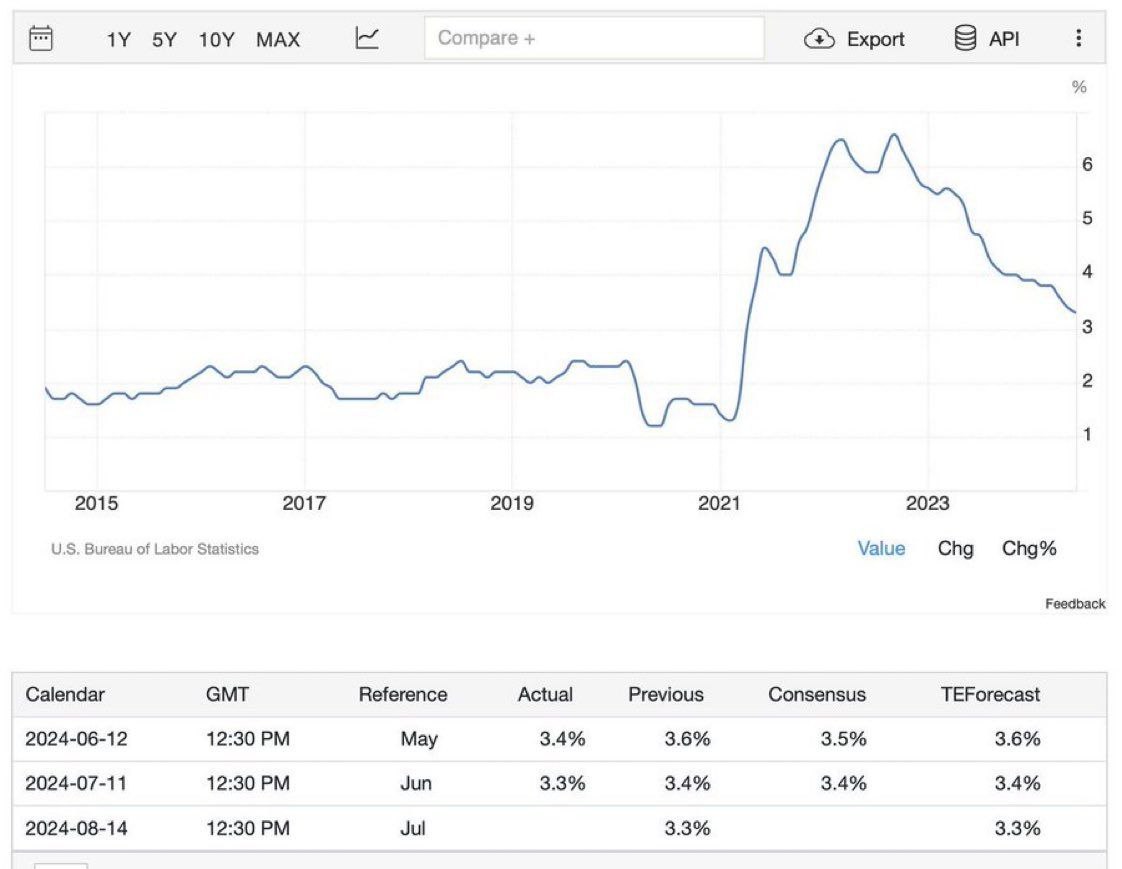Viewport: 1122px width, 869px height.
Task: Switch chart to Chg view
Action: coord(955,548)
